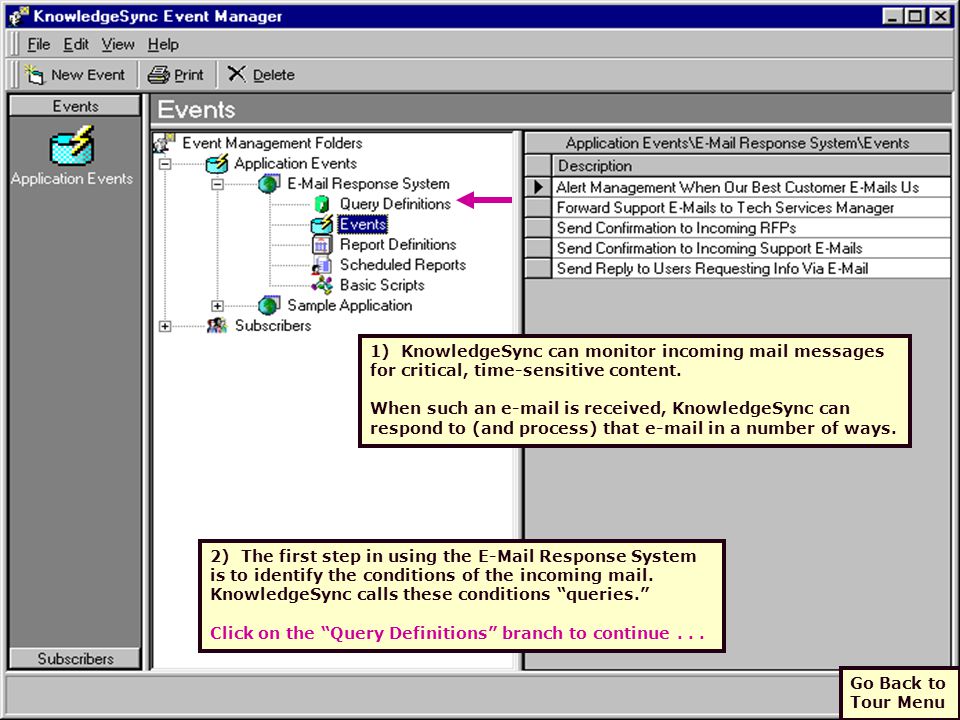Screen dimensions: 960x720
Task: Select the Application Events tree label
Action: (x=295, y=163)
